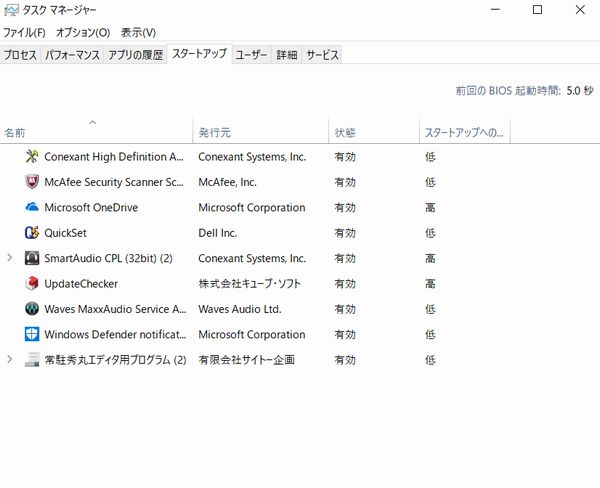Click the Windows Defender shield icon

coord(32,334)
